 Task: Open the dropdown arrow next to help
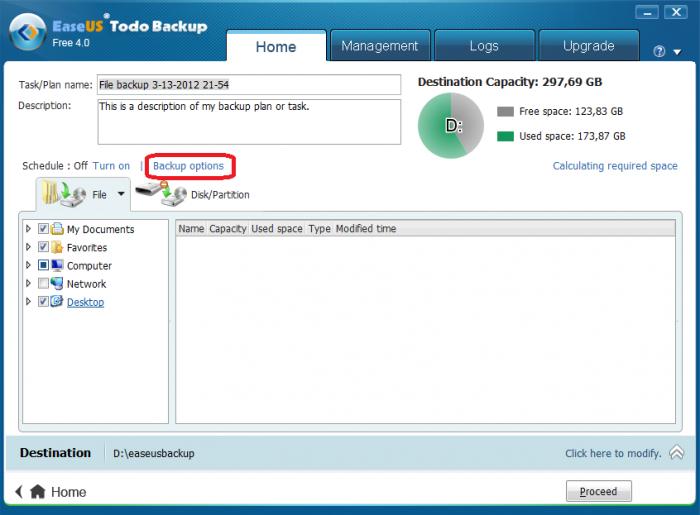point(677,52)
